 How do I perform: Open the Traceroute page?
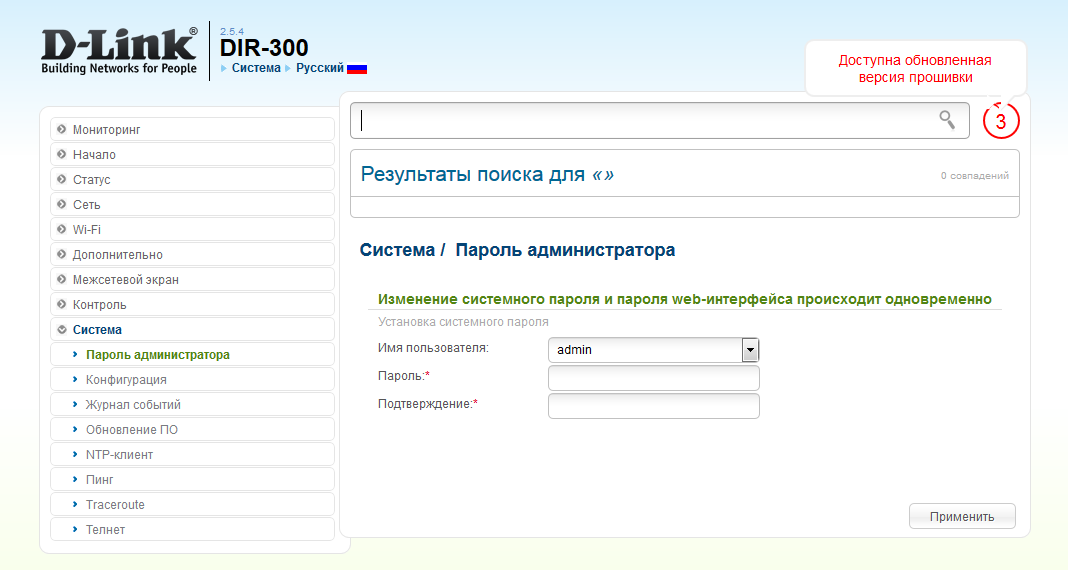pyautogui.click(x=192, y=505)
